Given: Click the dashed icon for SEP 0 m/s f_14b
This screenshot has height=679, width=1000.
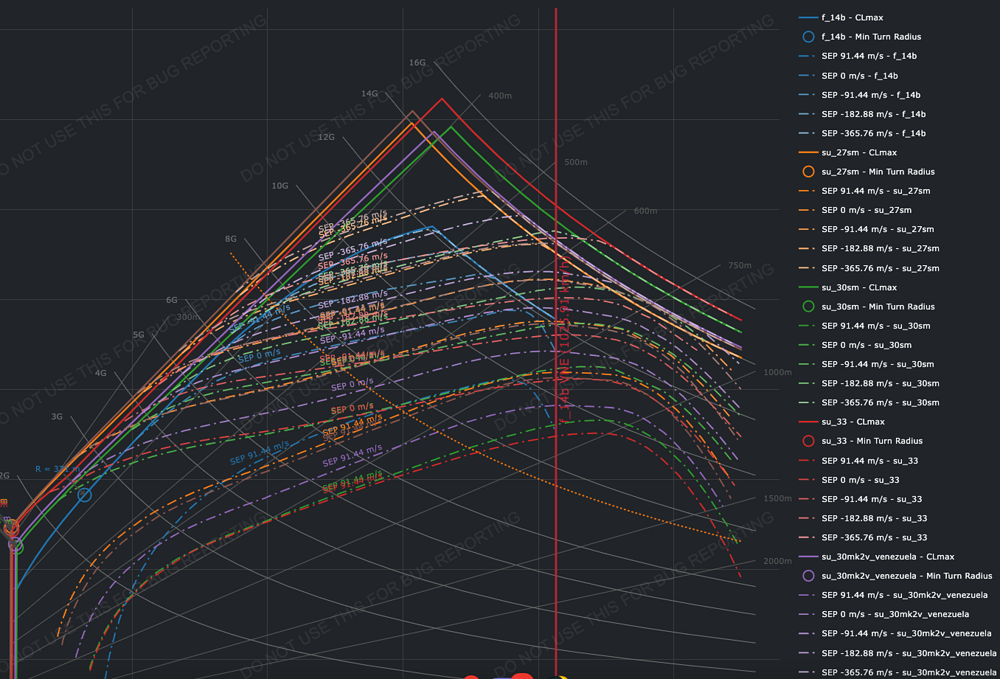Looking at the screenshot, I should [x=805, y=75].
